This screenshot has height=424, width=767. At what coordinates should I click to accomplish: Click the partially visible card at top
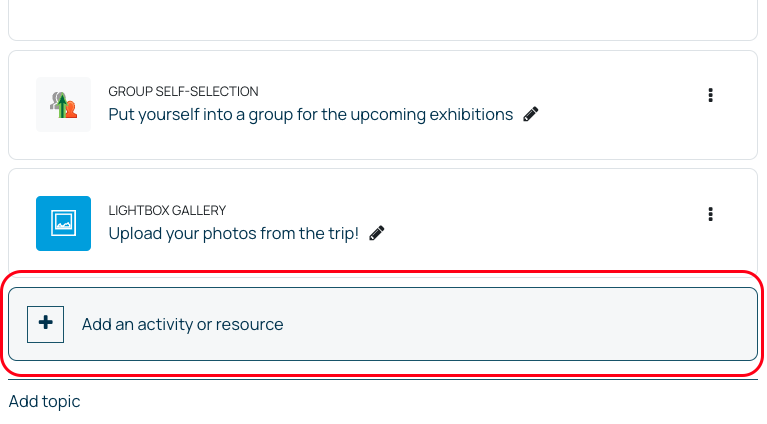pos(383,20)
